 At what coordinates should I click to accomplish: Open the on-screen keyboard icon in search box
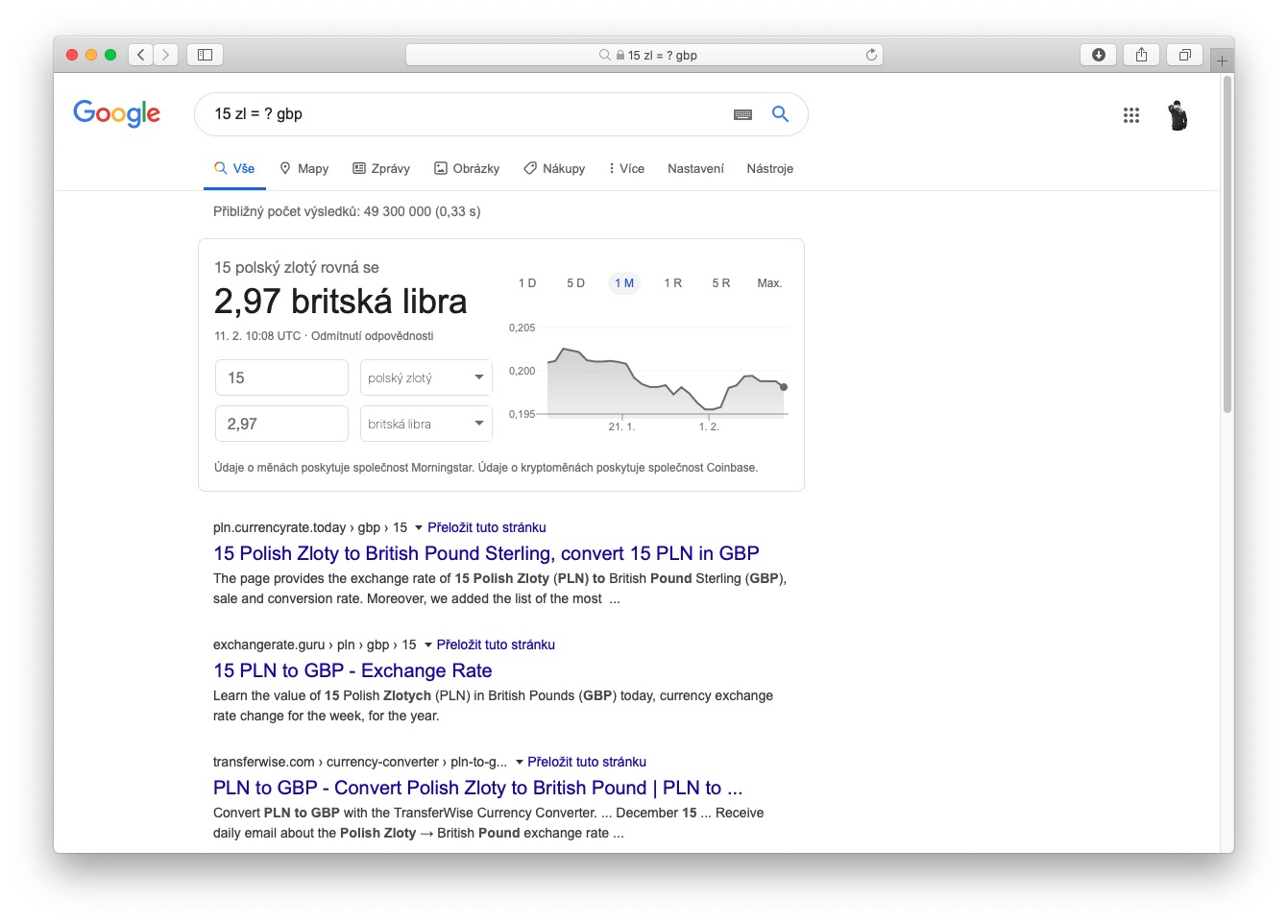pos(742,114)
